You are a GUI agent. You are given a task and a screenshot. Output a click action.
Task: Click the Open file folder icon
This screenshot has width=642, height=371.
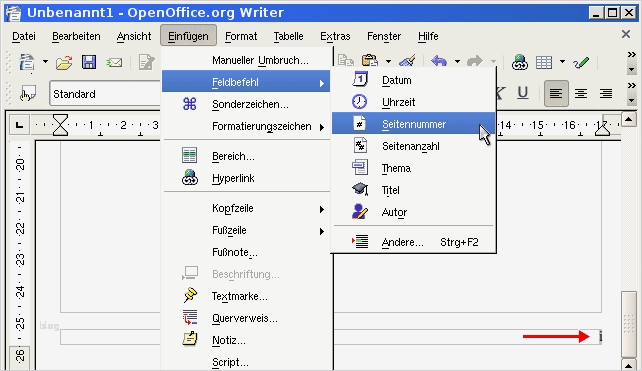point(64,63)
